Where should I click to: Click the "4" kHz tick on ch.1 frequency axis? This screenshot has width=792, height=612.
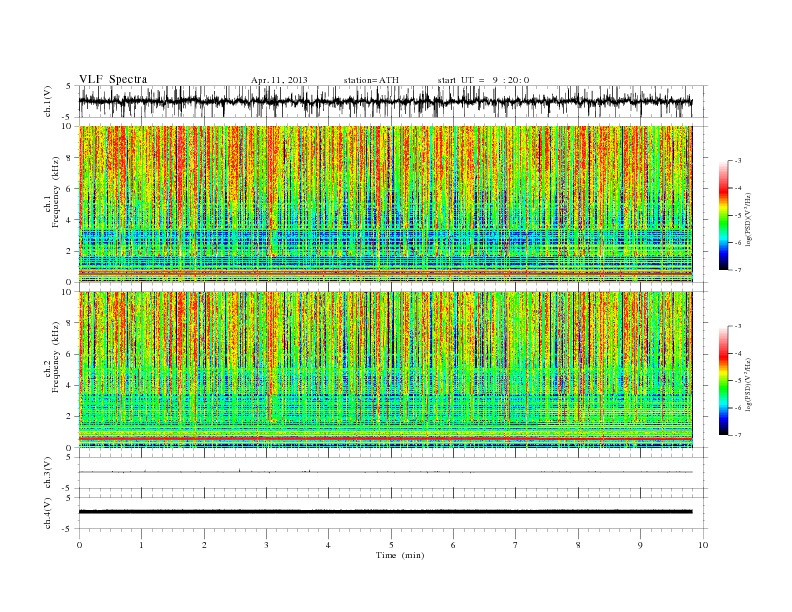click(x=70, y=220)
